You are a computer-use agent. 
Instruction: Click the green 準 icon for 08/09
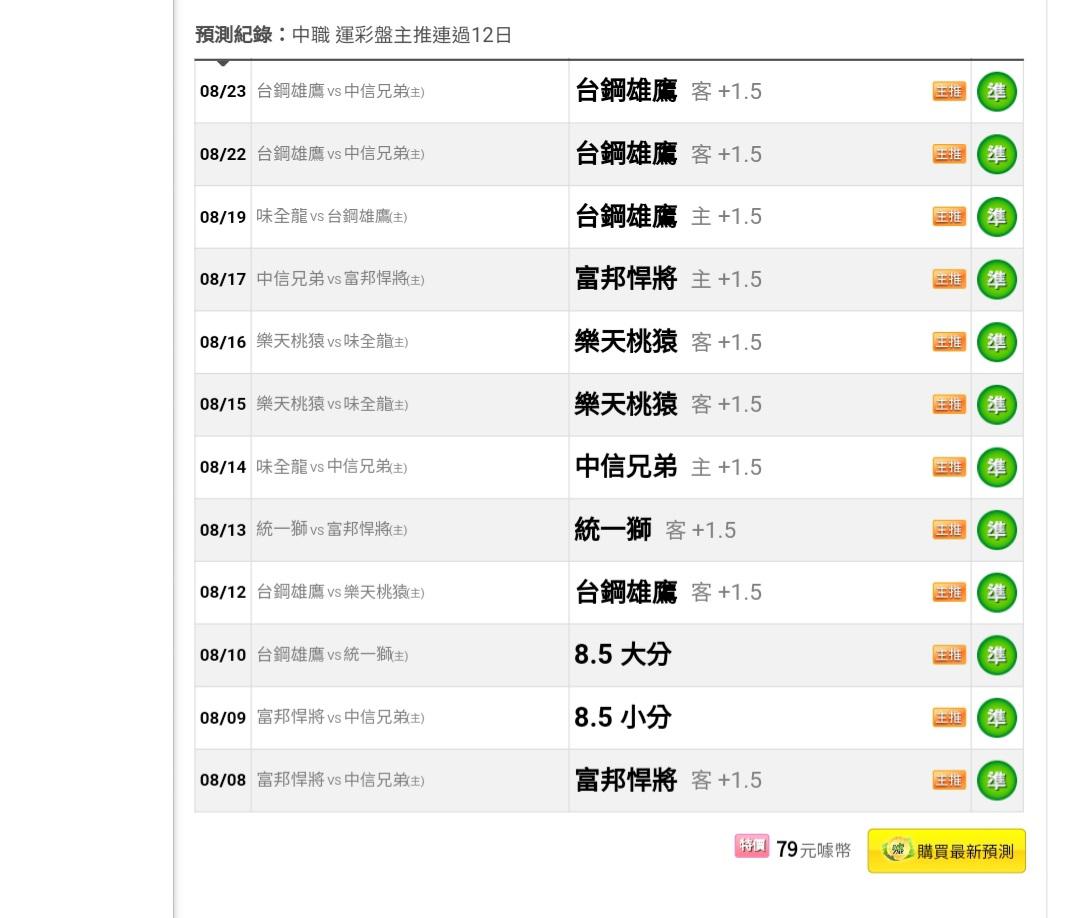[x=997, y=718]
